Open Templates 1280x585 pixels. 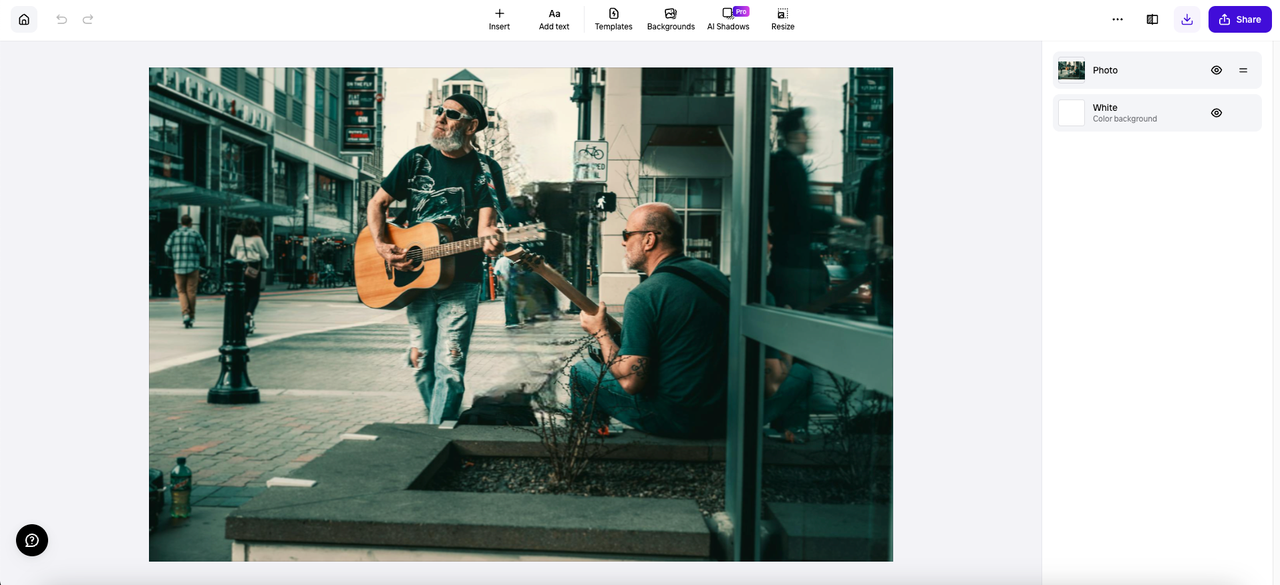(x=613, y=19)
